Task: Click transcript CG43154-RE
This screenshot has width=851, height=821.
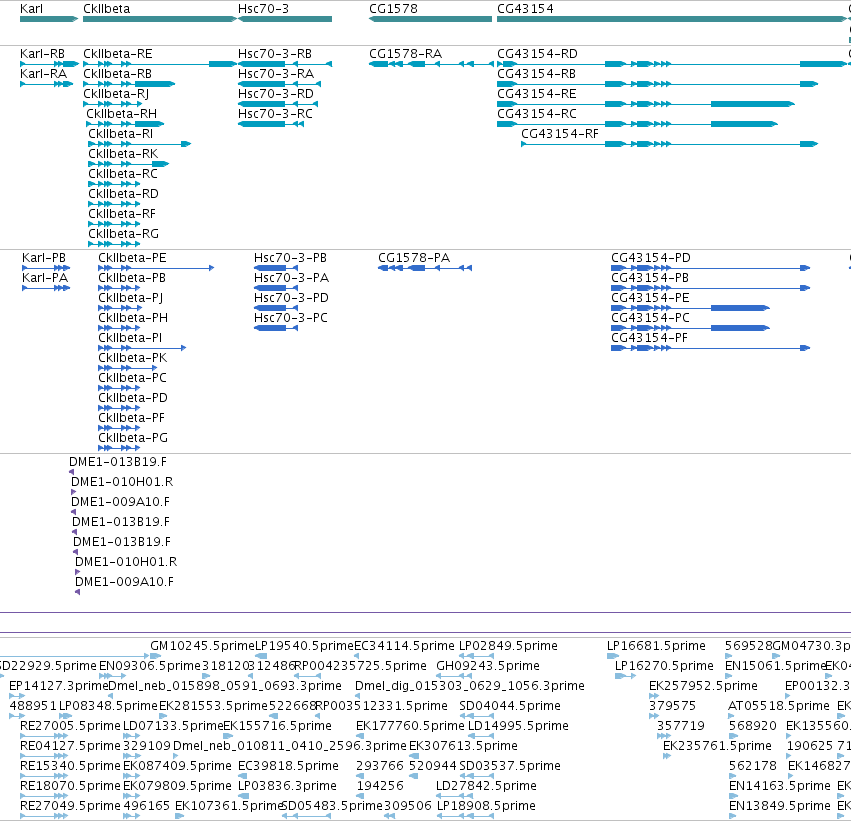Action: (x=537, y=94)
